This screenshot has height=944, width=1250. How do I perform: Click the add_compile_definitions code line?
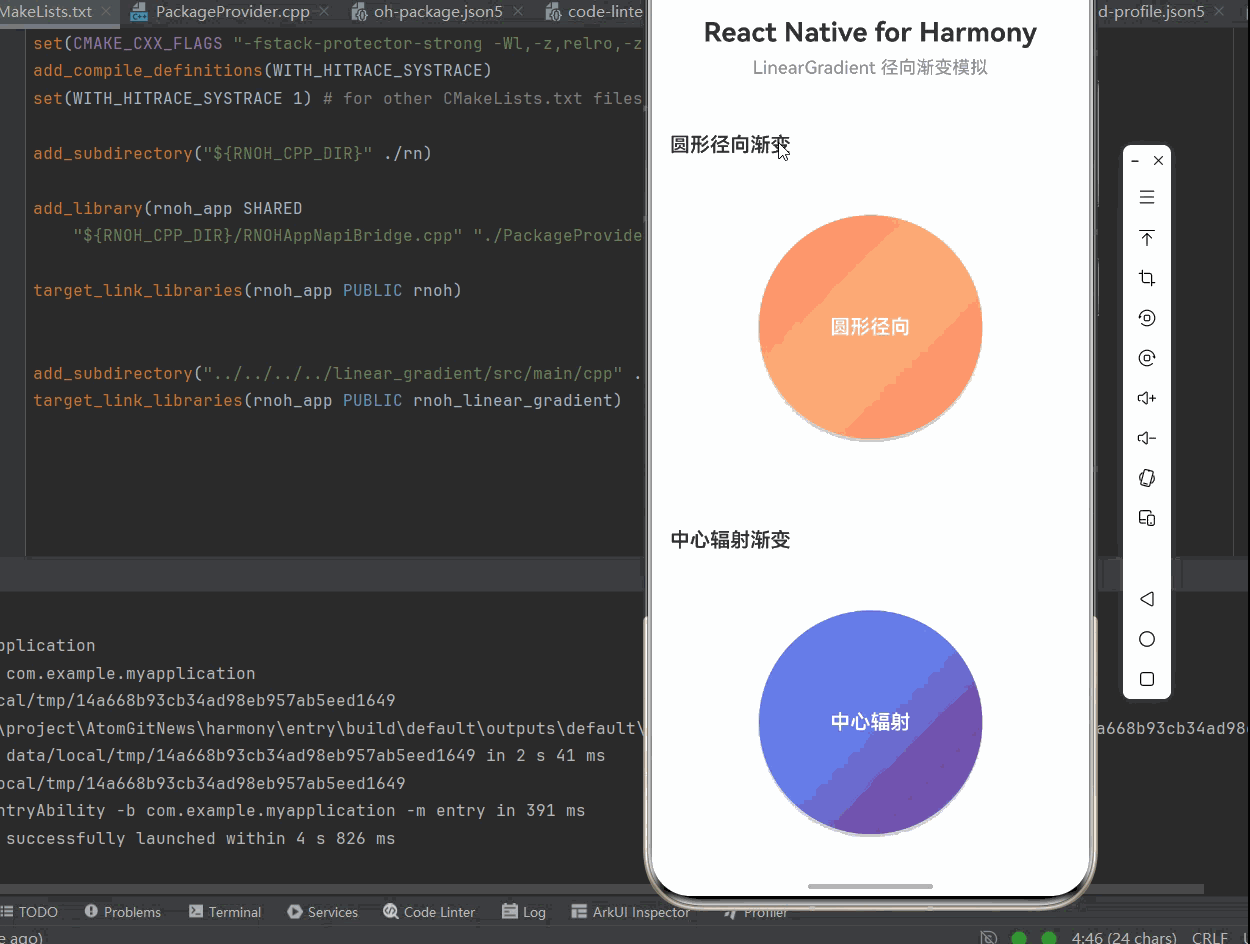tap(262, 71)
